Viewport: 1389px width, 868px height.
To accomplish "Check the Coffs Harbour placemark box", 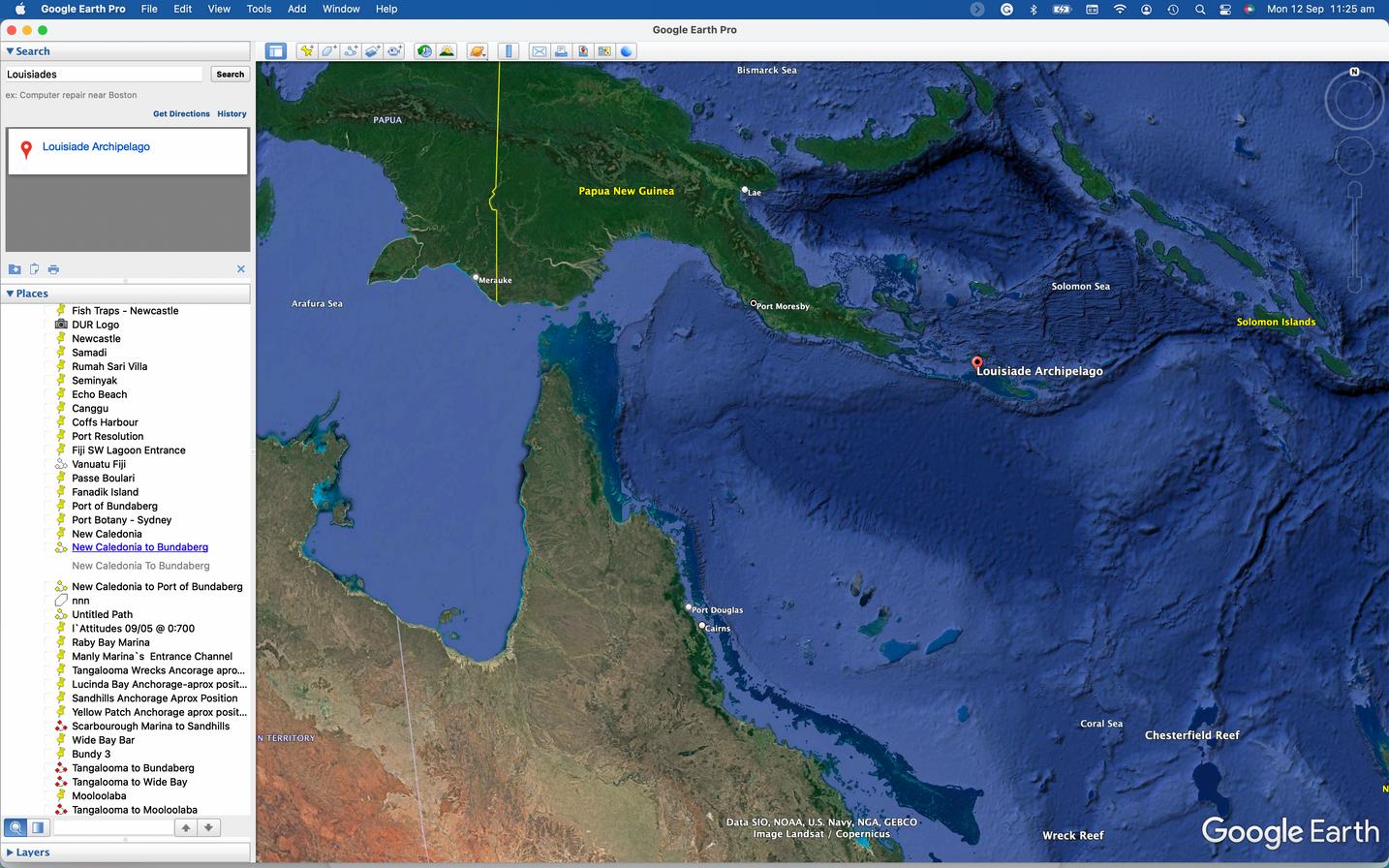I will coord(49,422).
